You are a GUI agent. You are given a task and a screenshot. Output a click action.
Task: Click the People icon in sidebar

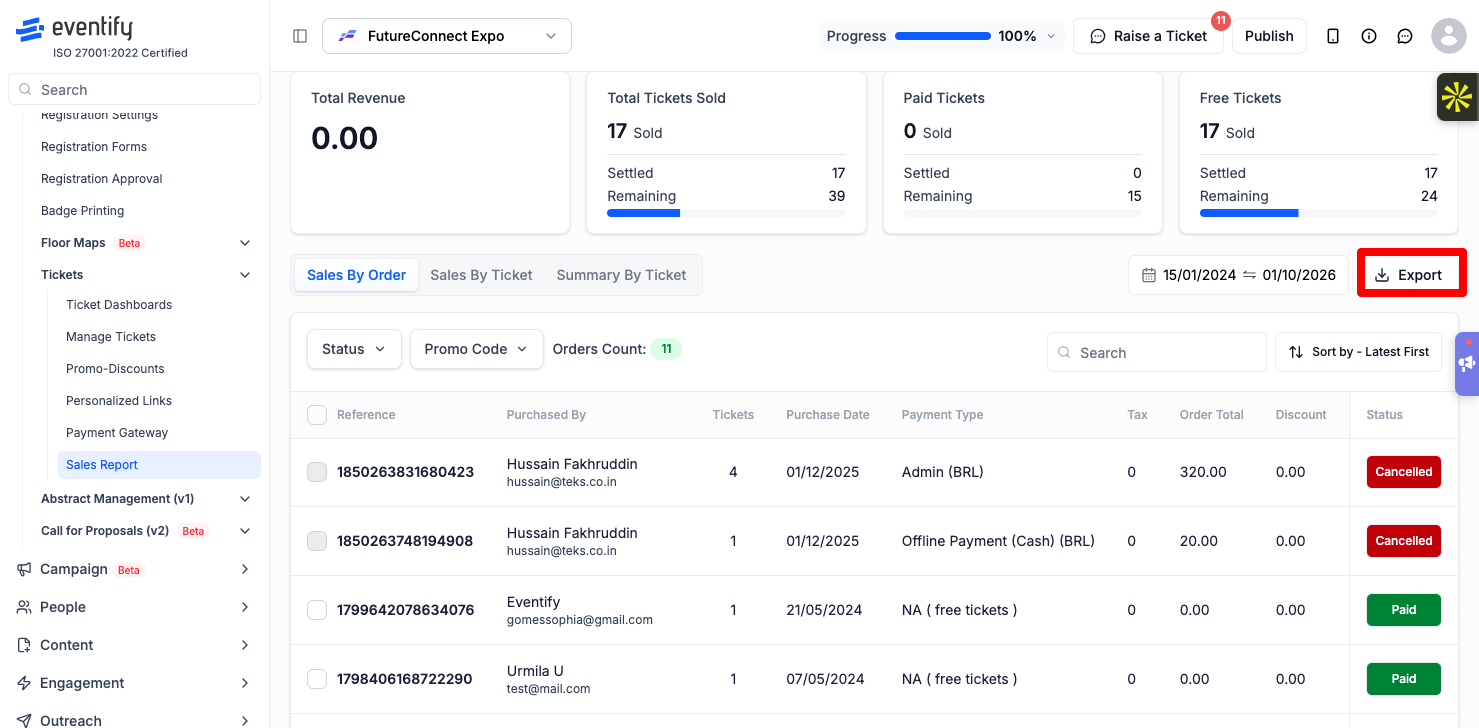(25, 607)
